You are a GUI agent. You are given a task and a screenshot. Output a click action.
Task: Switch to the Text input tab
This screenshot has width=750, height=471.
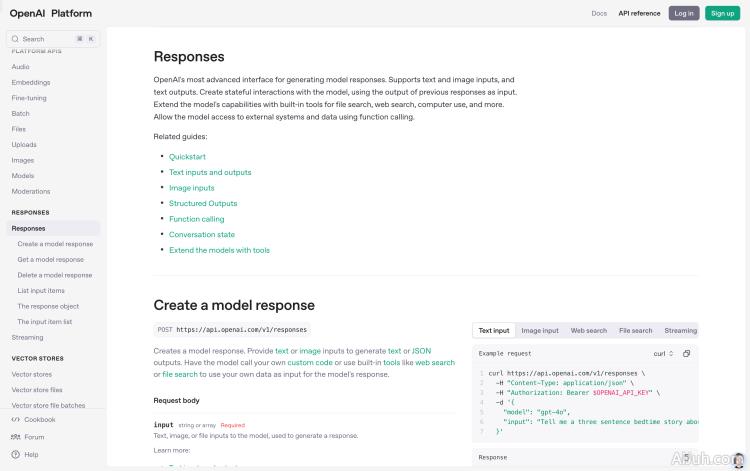tap(494, 330)
